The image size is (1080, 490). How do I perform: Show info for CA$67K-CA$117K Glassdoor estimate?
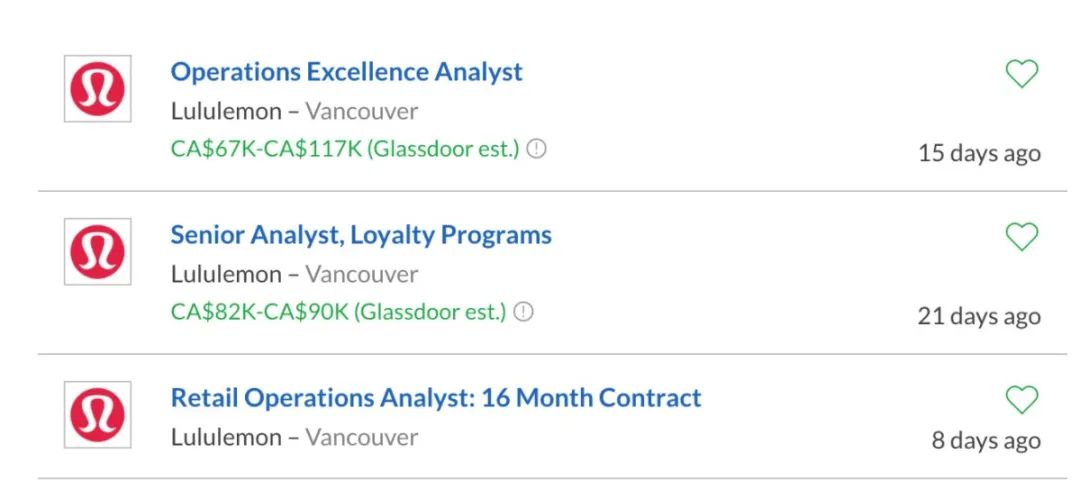pyautogui.click(x=537, y=149)
